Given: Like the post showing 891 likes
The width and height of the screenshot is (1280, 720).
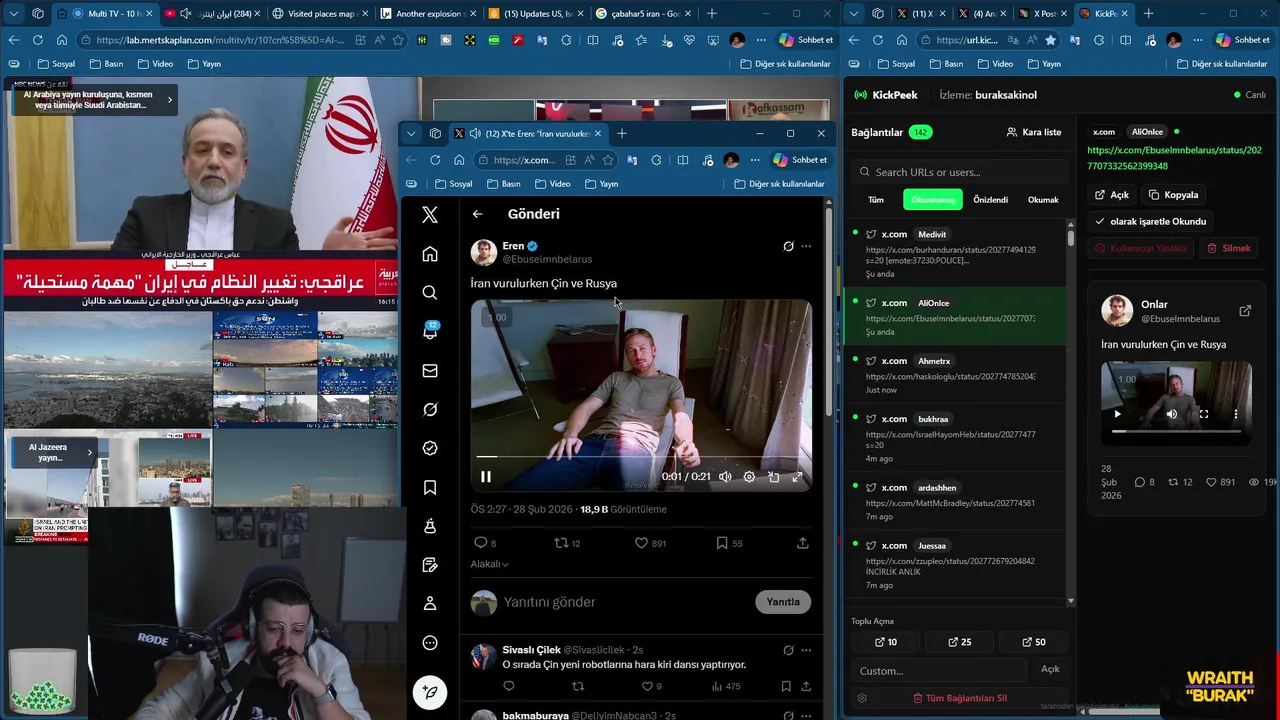Looking at the screenshot, I should point(641,543).
